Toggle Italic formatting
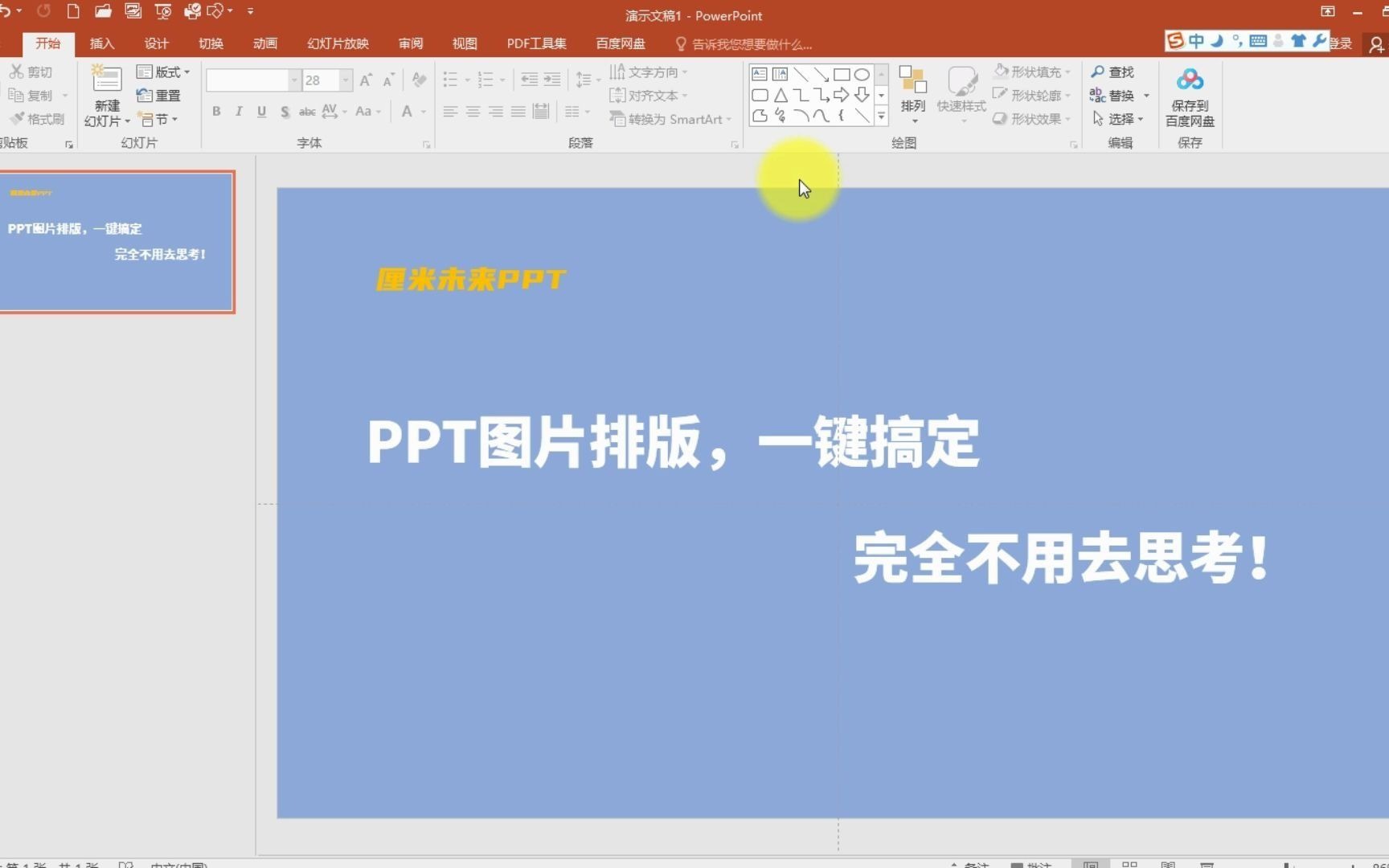1389x868 pixels. click(239, 111)
